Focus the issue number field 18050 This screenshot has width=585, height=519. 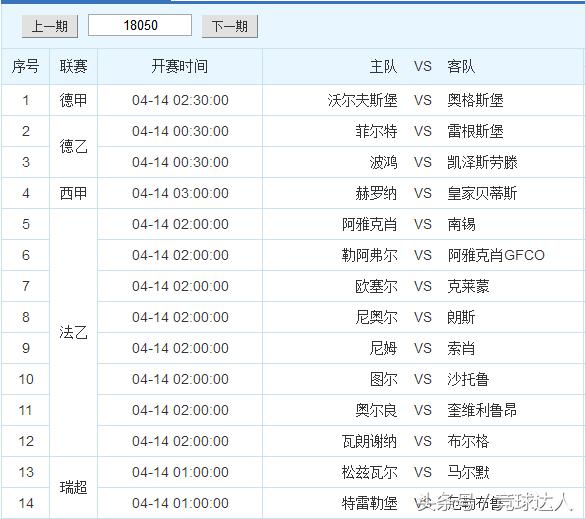pos(140,25)
